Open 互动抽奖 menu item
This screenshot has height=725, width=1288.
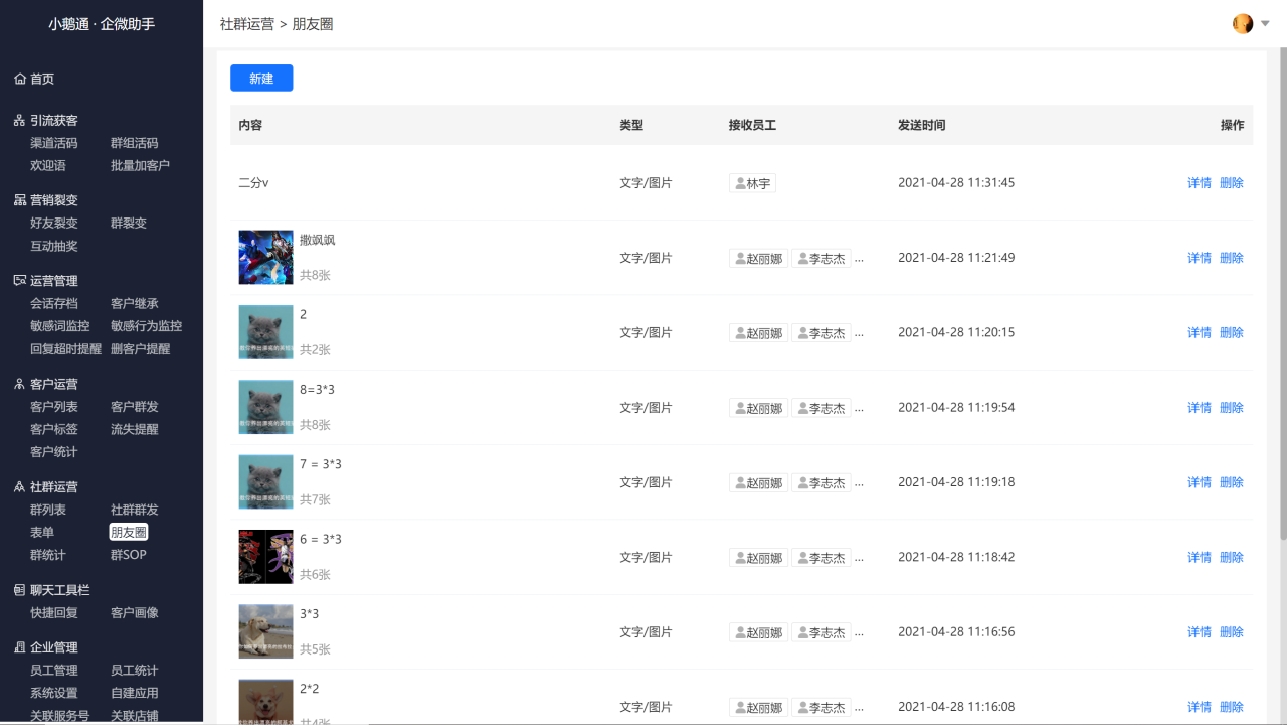click(54, 246)
